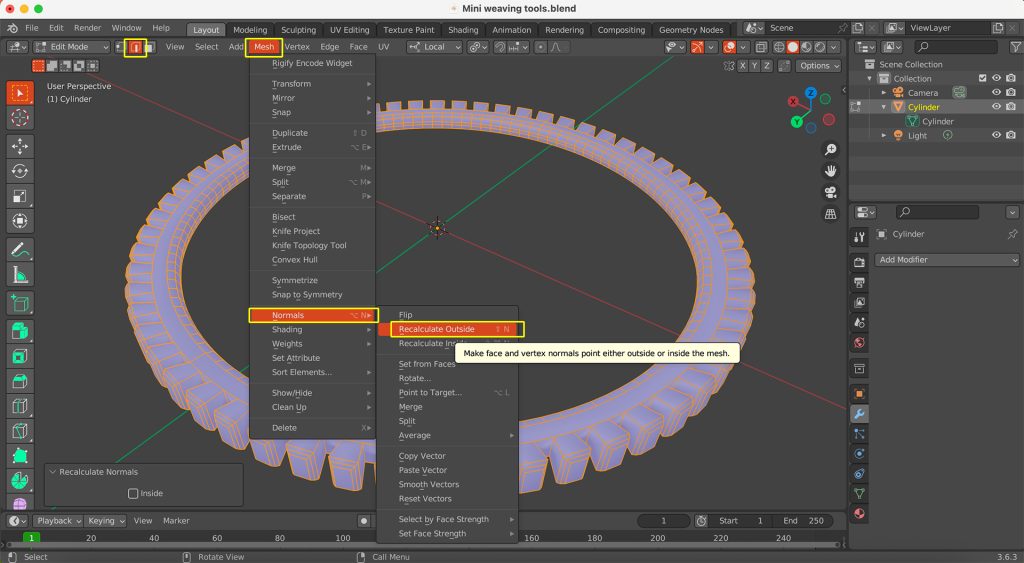Viewport: 1024px width, 563px height.
Task: Toggle X axis mirror button
Action: click(743, 66)
